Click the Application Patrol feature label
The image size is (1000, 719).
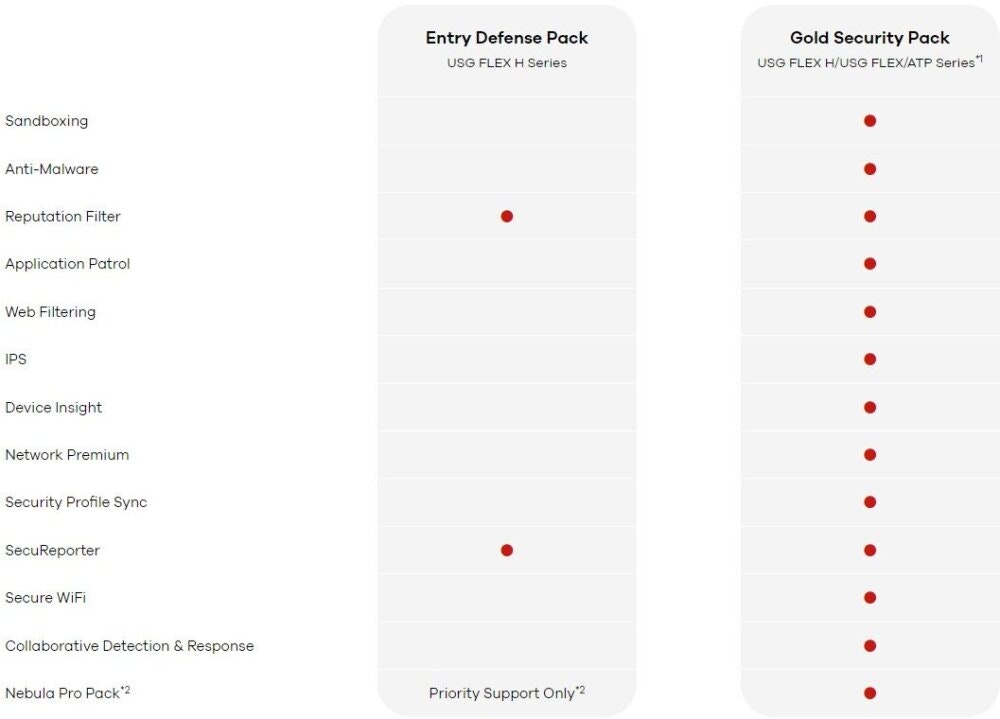[x=68, y=264]
